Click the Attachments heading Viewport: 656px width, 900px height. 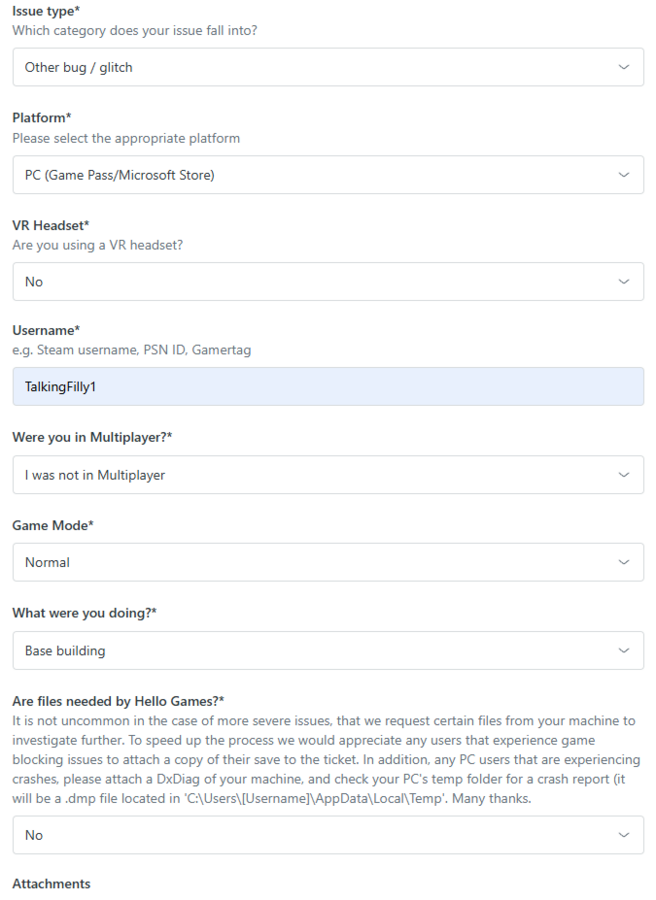(51, 884)
